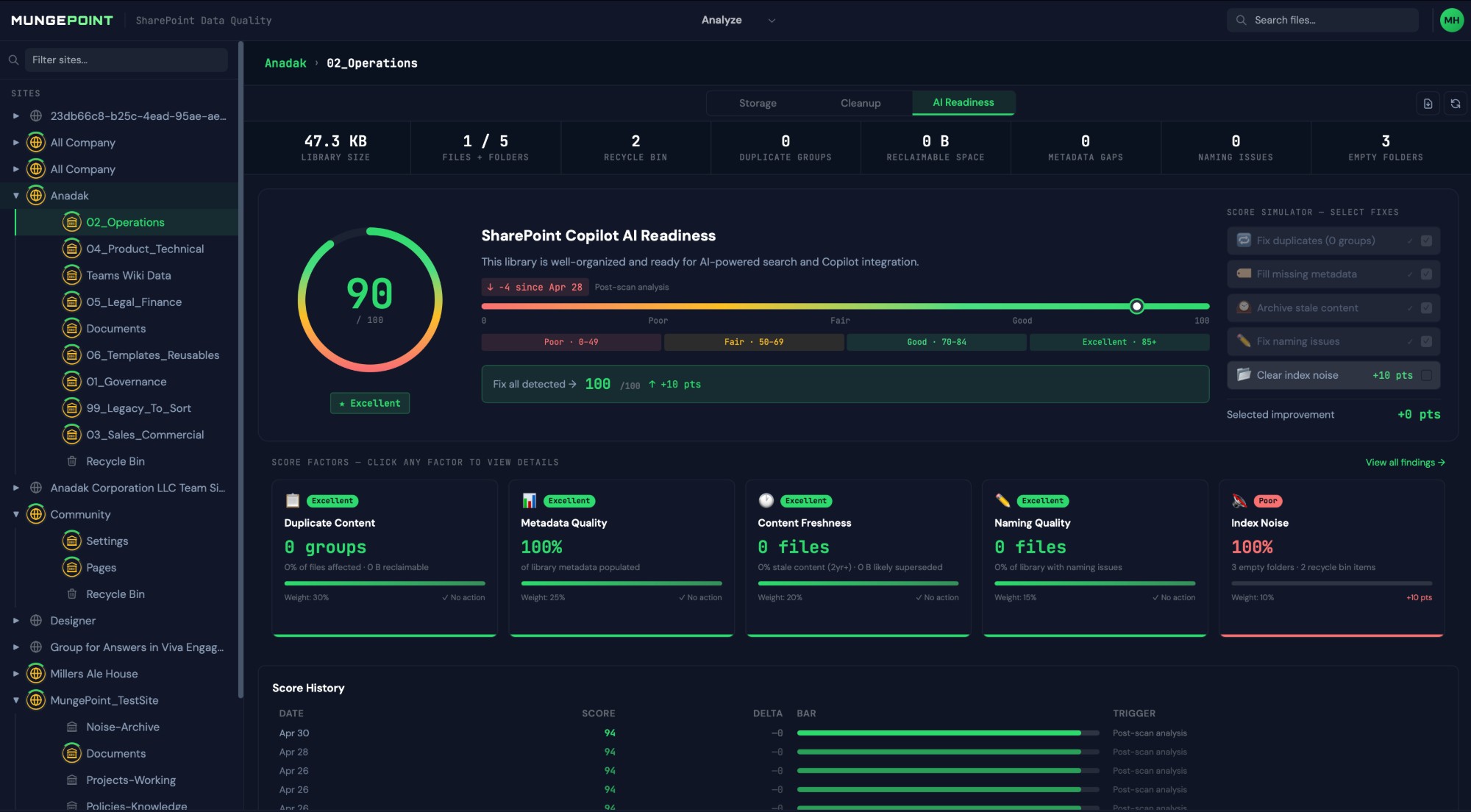Click the 03_Sales_Commercial library icon
1471x812 pixels.
(71, 435)
